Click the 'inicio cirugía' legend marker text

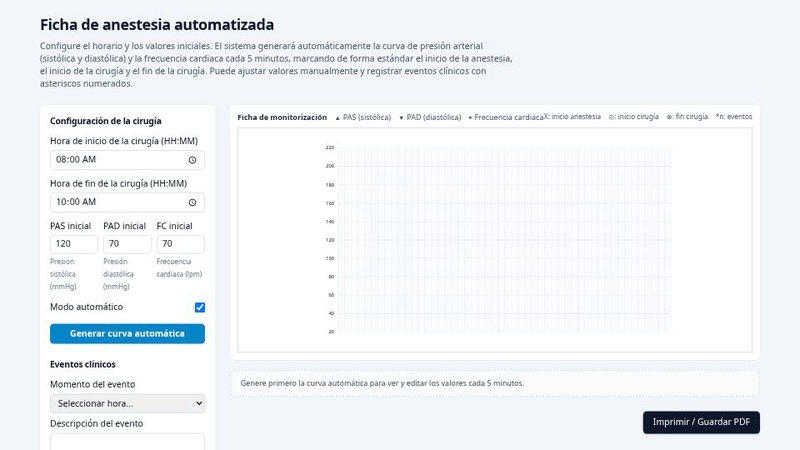click(x=634, y=117)
